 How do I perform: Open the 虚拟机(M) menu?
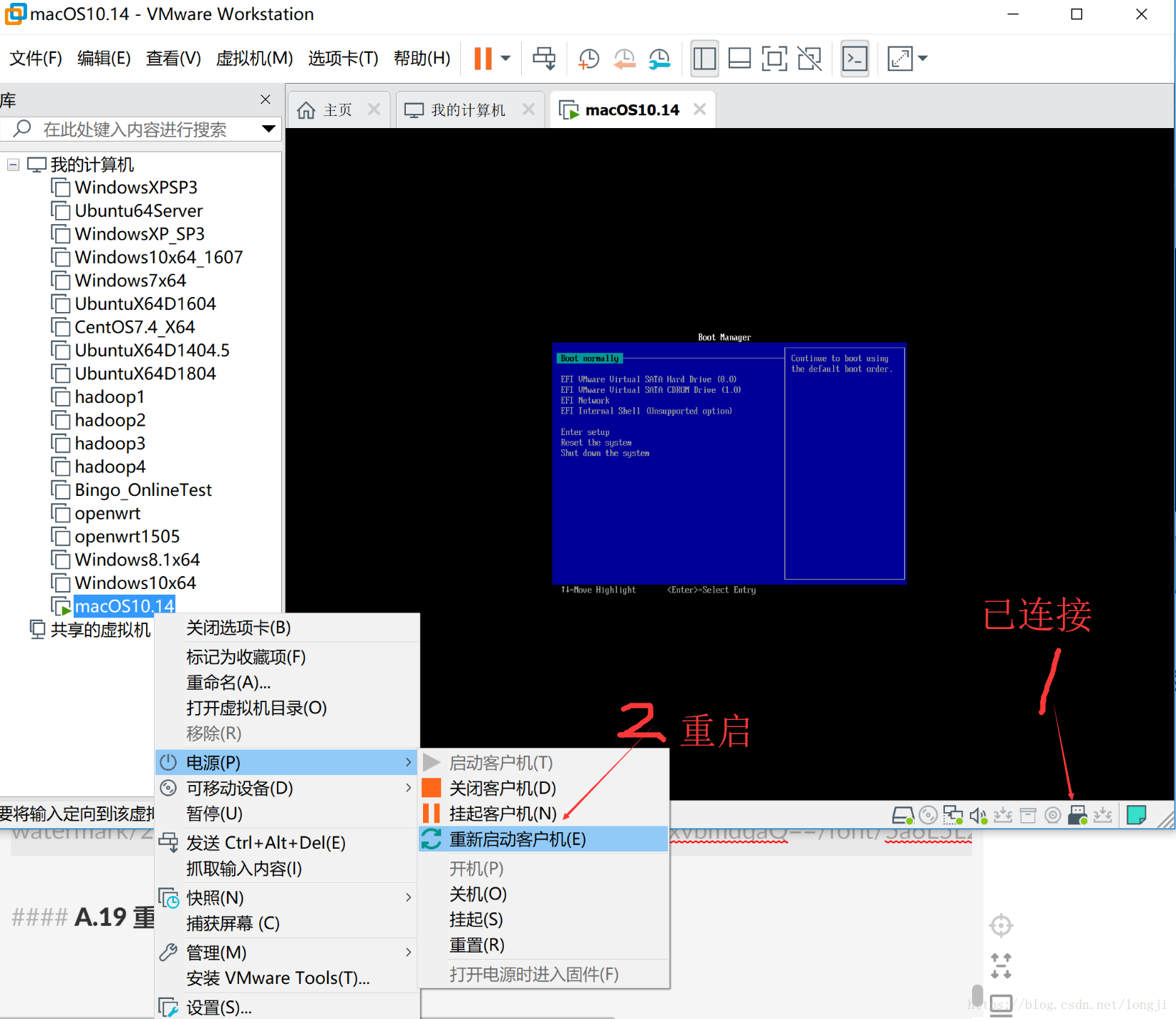click(x=255, y=58)
